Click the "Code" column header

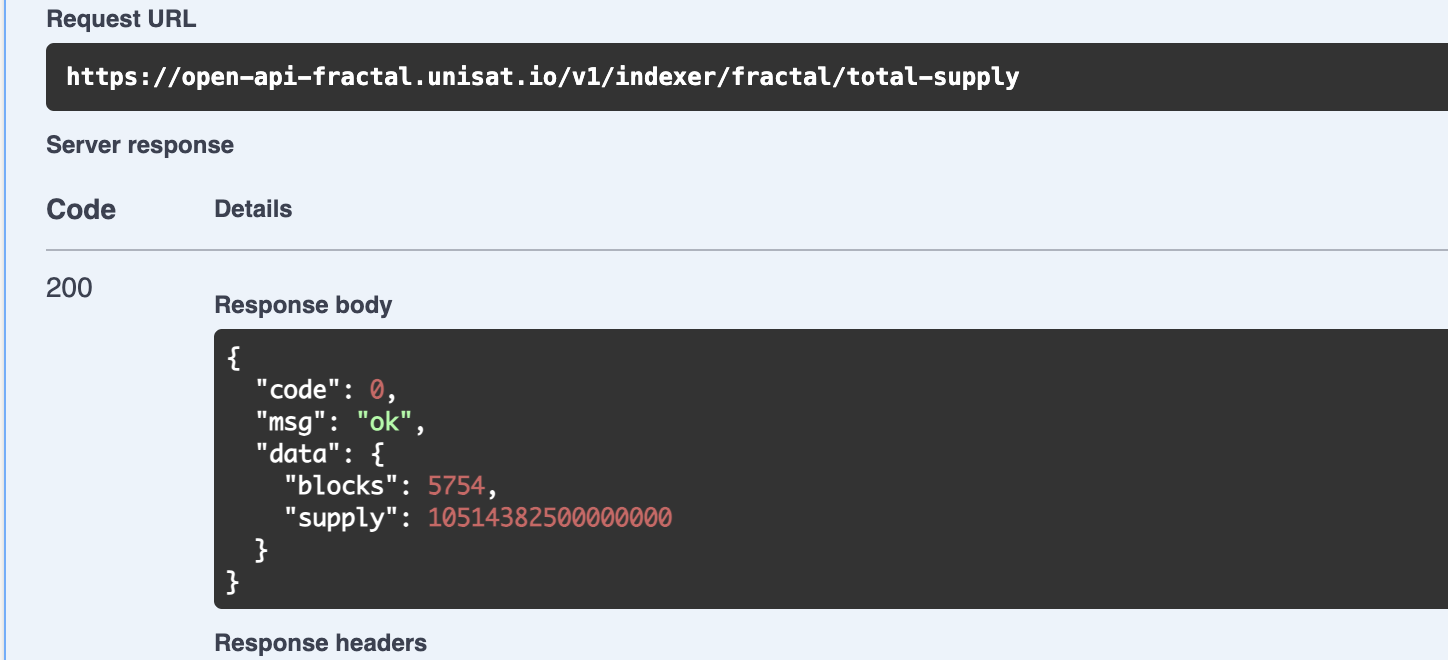[x=81, y=210]
